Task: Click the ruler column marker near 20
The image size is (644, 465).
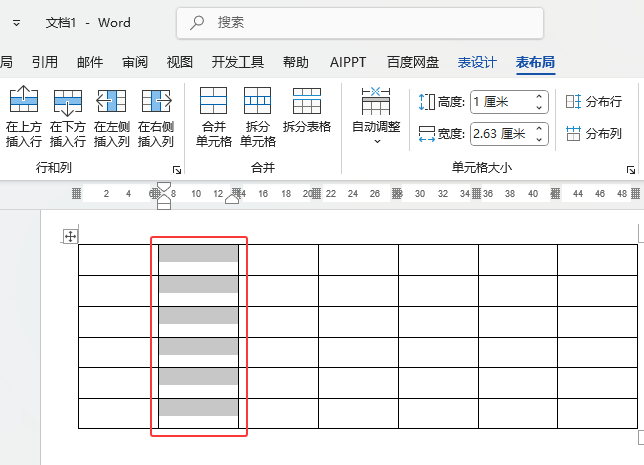Action: pos(316,193)
